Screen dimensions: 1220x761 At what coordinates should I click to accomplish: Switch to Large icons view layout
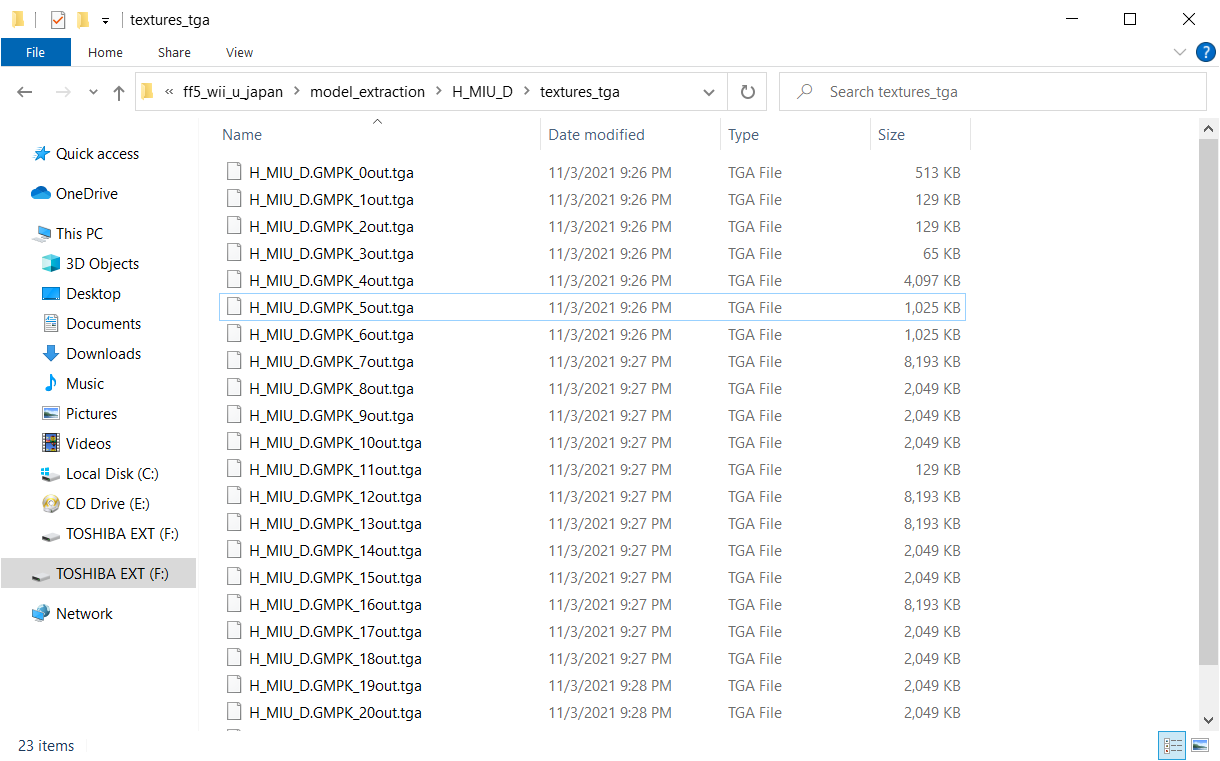click(1199, 745)
